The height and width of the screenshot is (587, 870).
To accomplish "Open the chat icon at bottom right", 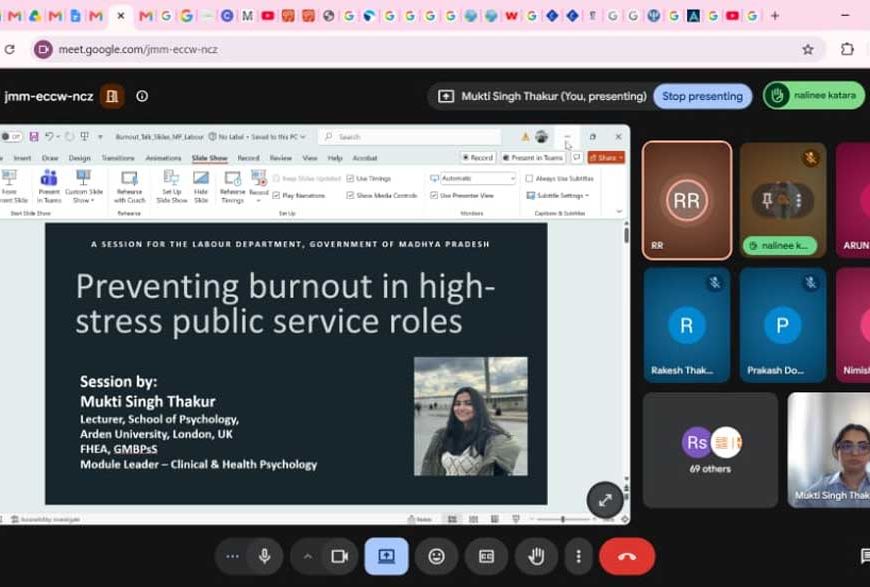I will tap(864, 555).
